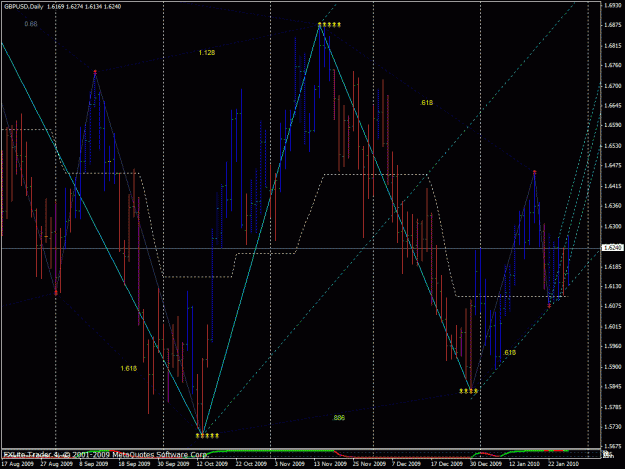625x469 pixels.
Task: Click the 1.6185 price axis label
Action: click(x=613, y=266)
